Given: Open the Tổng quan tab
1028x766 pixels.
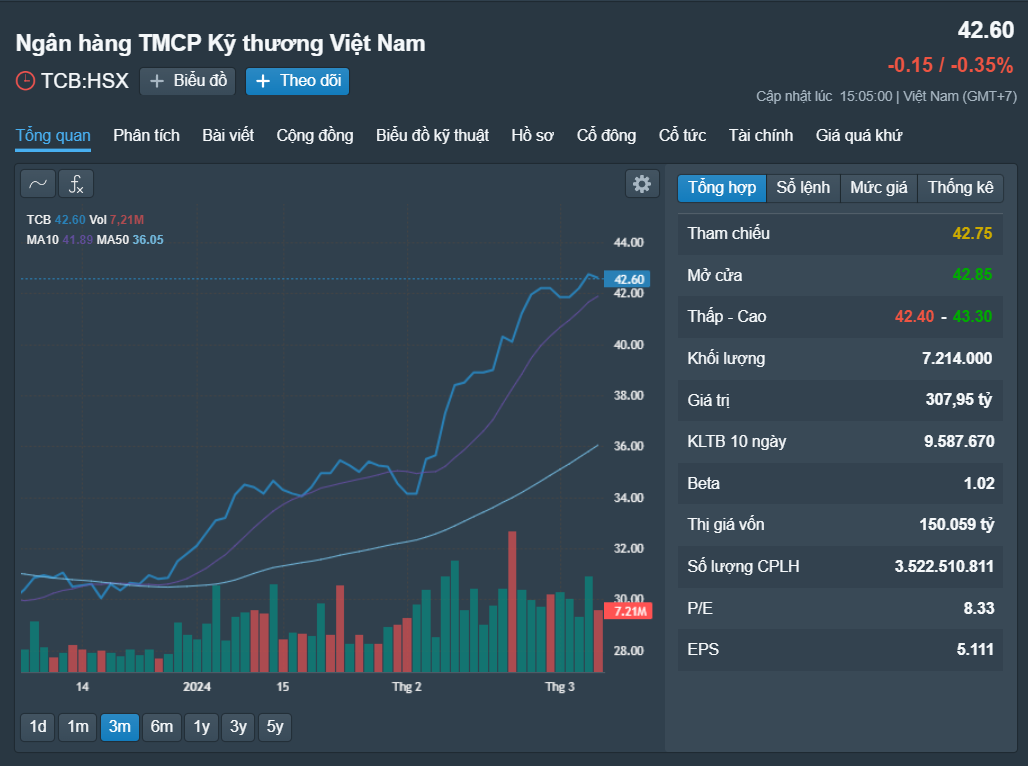Looking at the screenshot, I should click(53, 136).
